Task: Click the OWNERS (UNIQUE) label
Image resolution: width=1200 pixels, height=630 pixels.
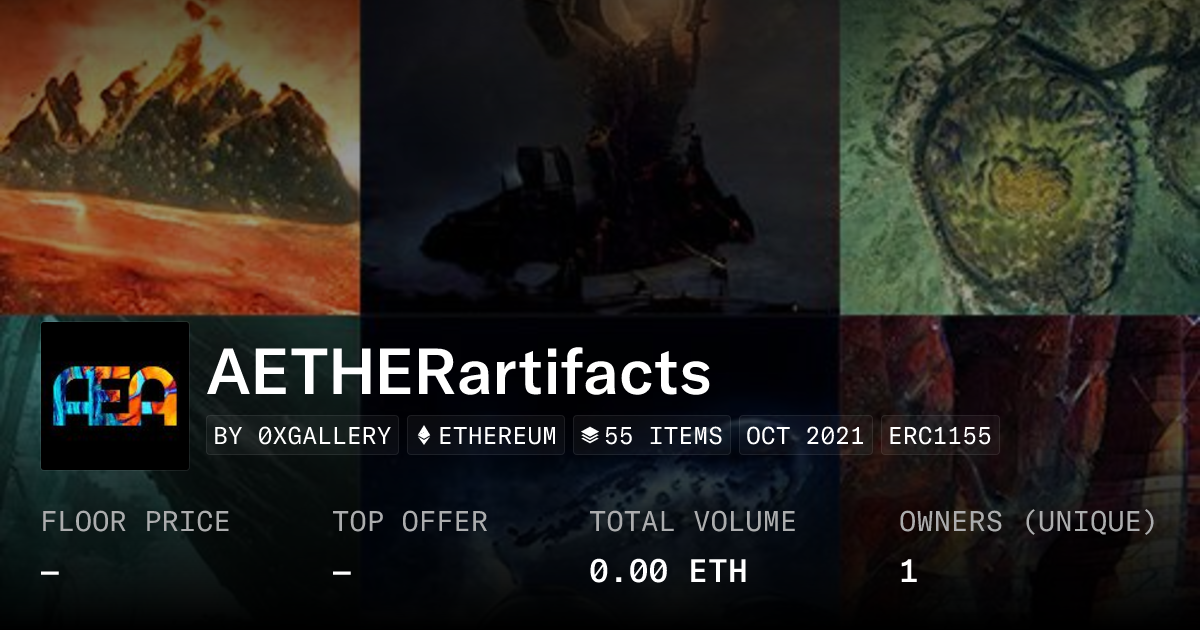Action: [1028, 521]
